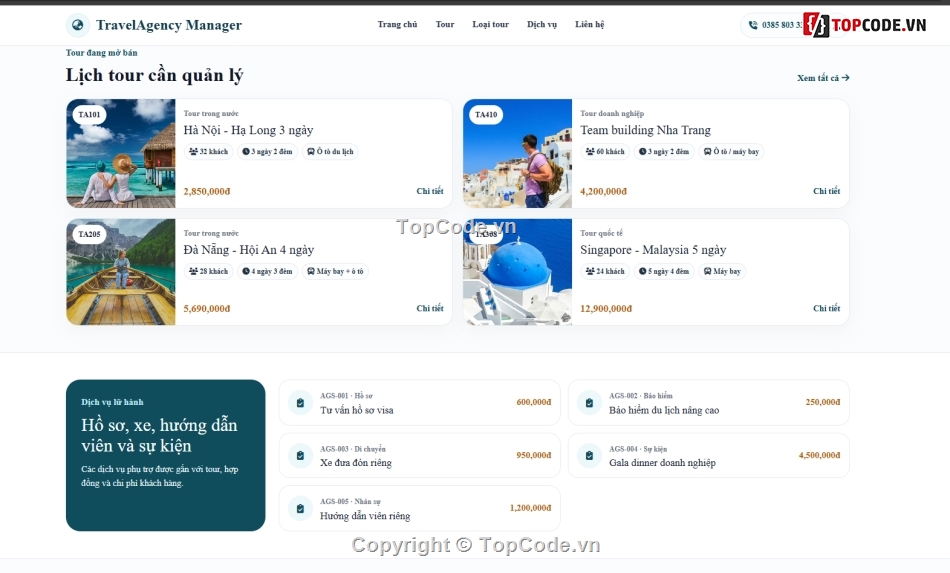Click clipboard icon for Xe đưa đón riêng

coord(300,455)
